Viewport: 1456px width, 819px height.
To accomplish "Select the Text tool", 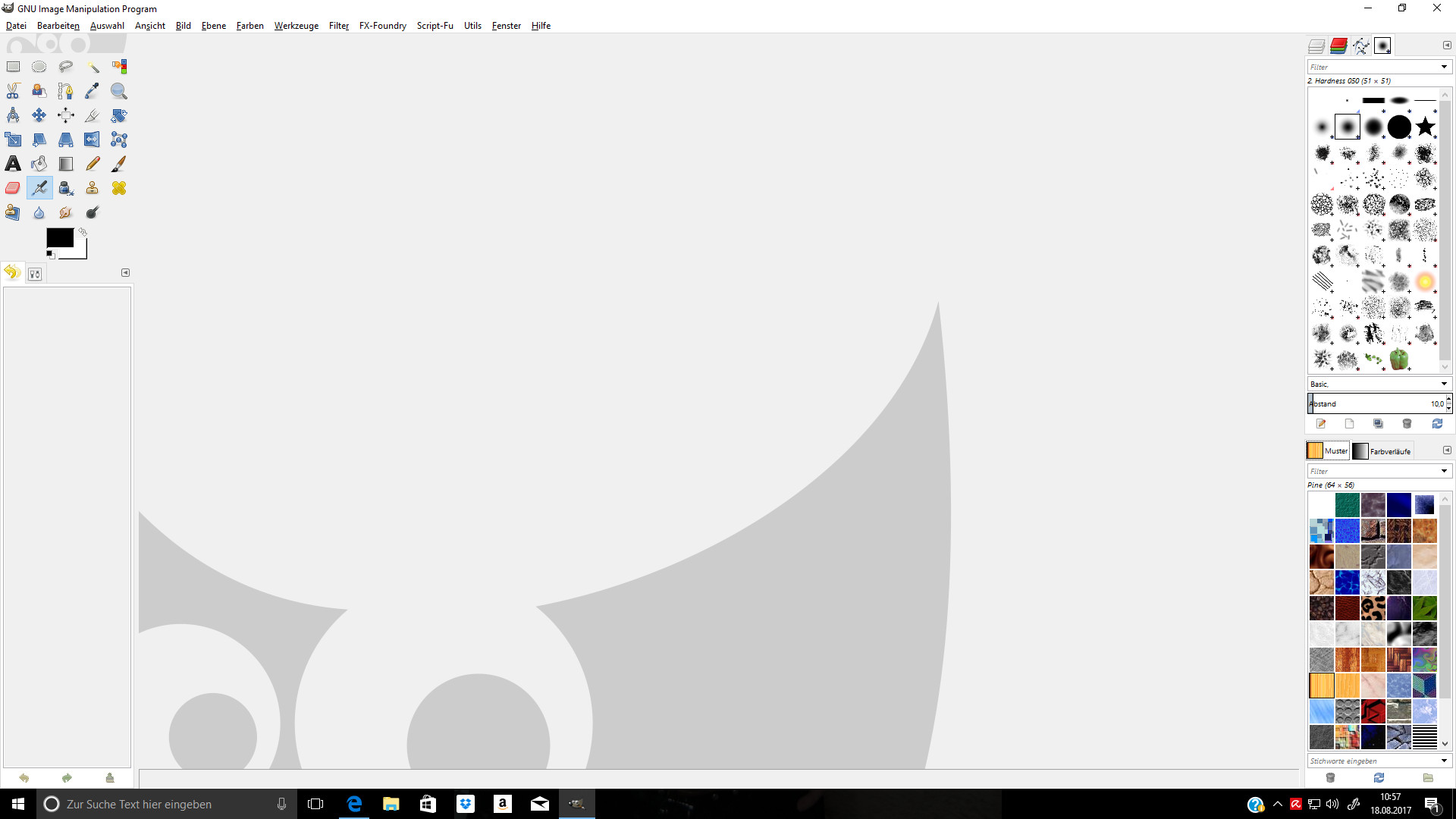I will click(13, 164).
